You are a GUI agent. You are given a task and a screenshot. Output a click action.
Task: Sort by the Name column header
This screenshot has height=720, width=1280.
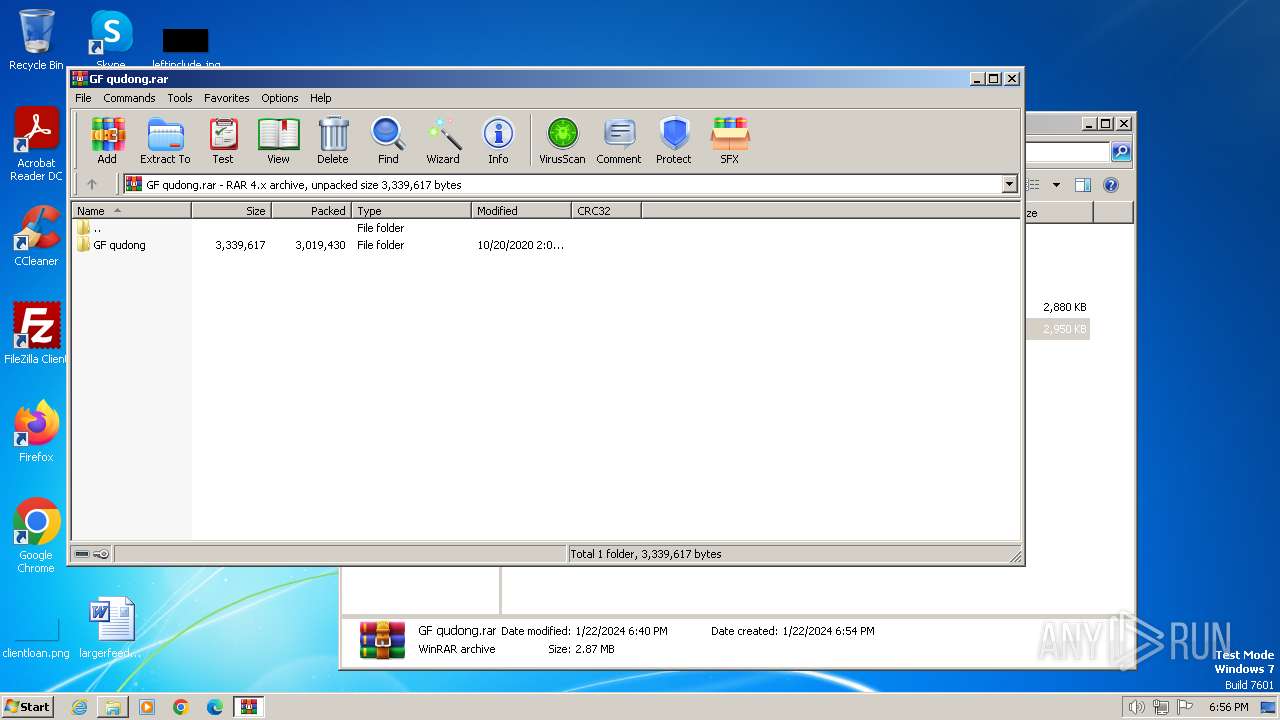tap(131, 211)
